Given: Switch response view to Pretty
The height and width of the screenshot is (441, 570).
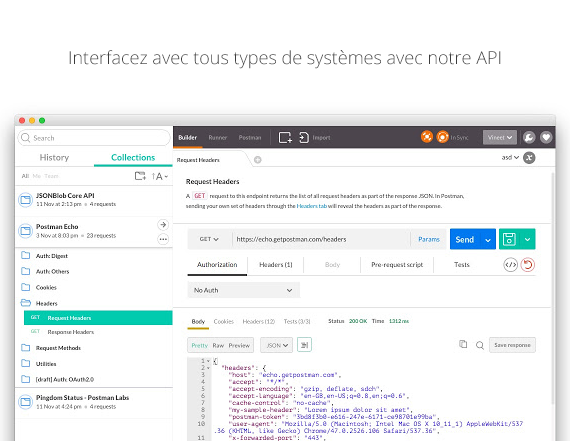Looking at the screenshot, I should pos(200,345).
